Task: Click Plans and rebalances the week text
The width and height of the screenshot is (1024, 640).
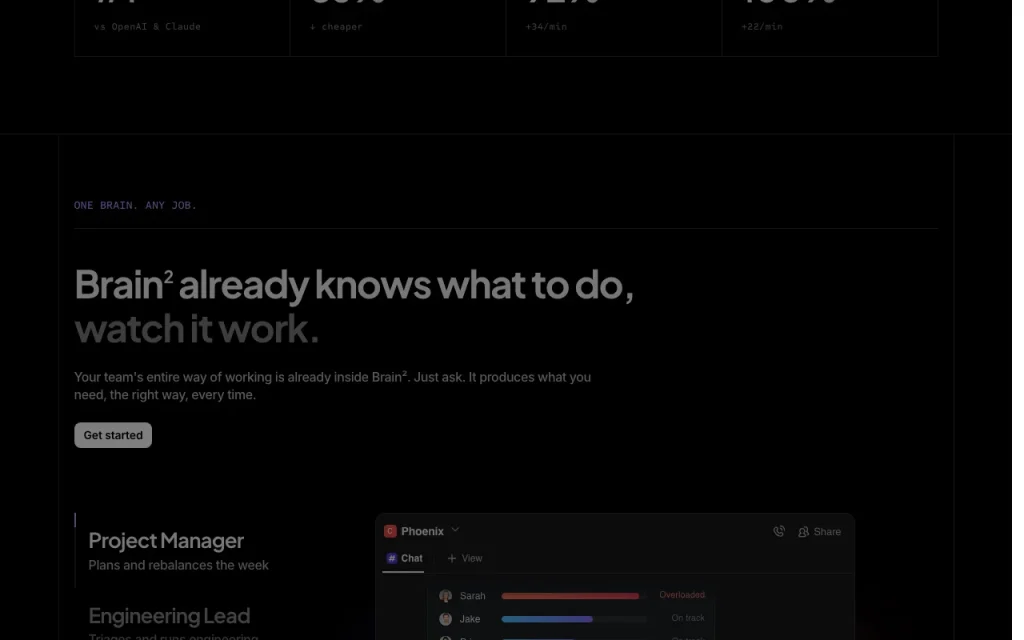Action: pos(178,565)
